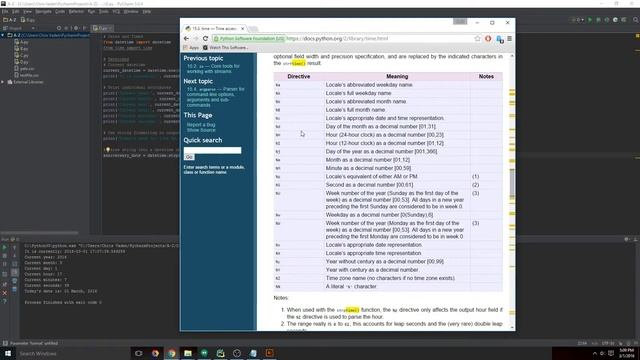Click red close X in Run panel

pos(4,293)
